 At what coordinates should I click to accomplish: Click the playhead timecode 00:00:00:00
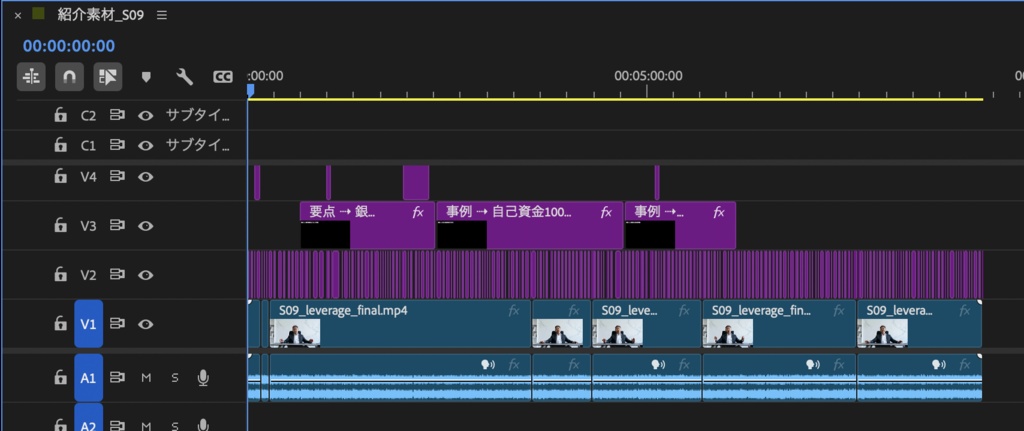pyautogui.click(x=69, y=46)
